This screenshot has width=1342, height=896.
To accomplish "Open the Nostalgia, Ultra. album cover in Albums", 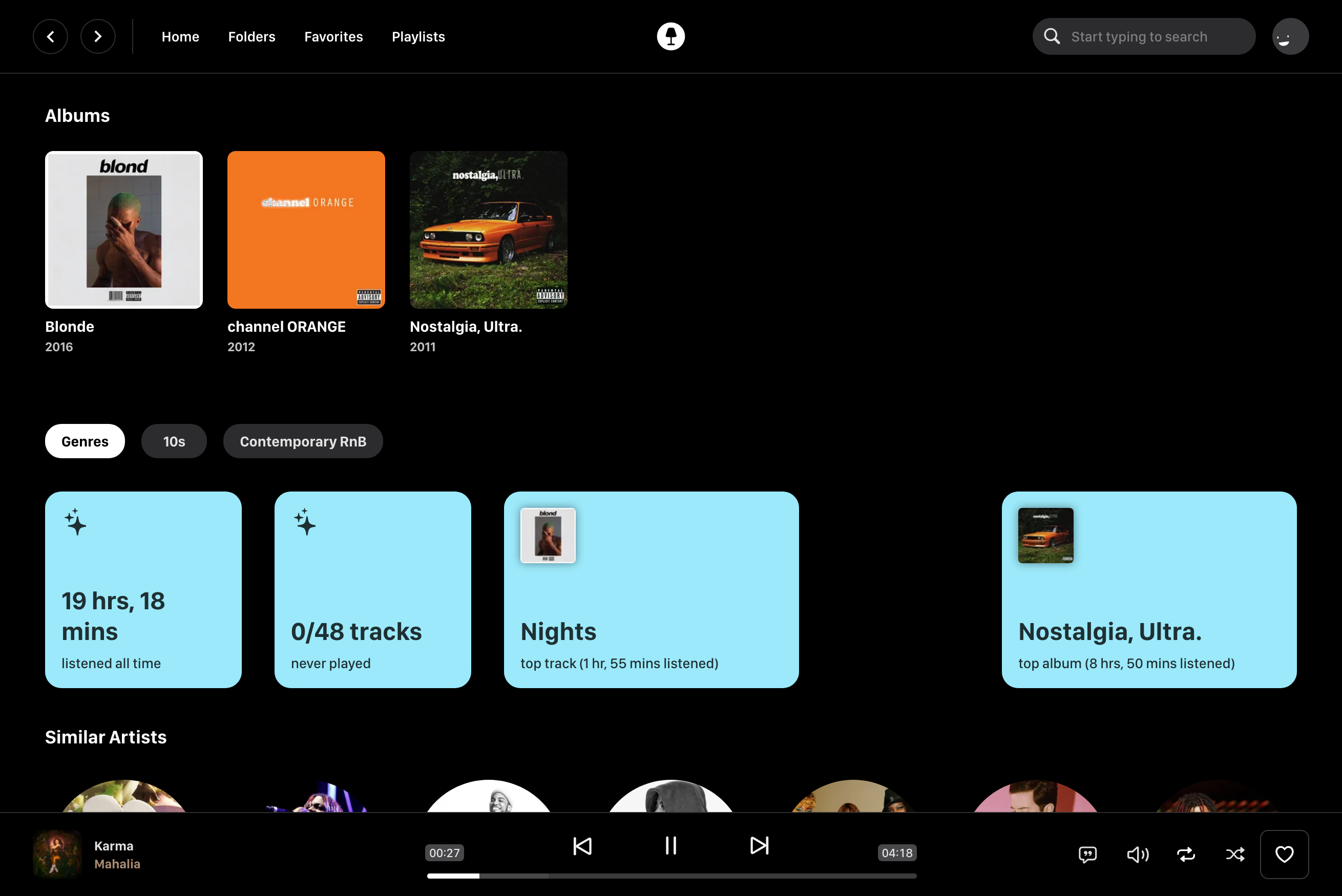I will point(489,230).
